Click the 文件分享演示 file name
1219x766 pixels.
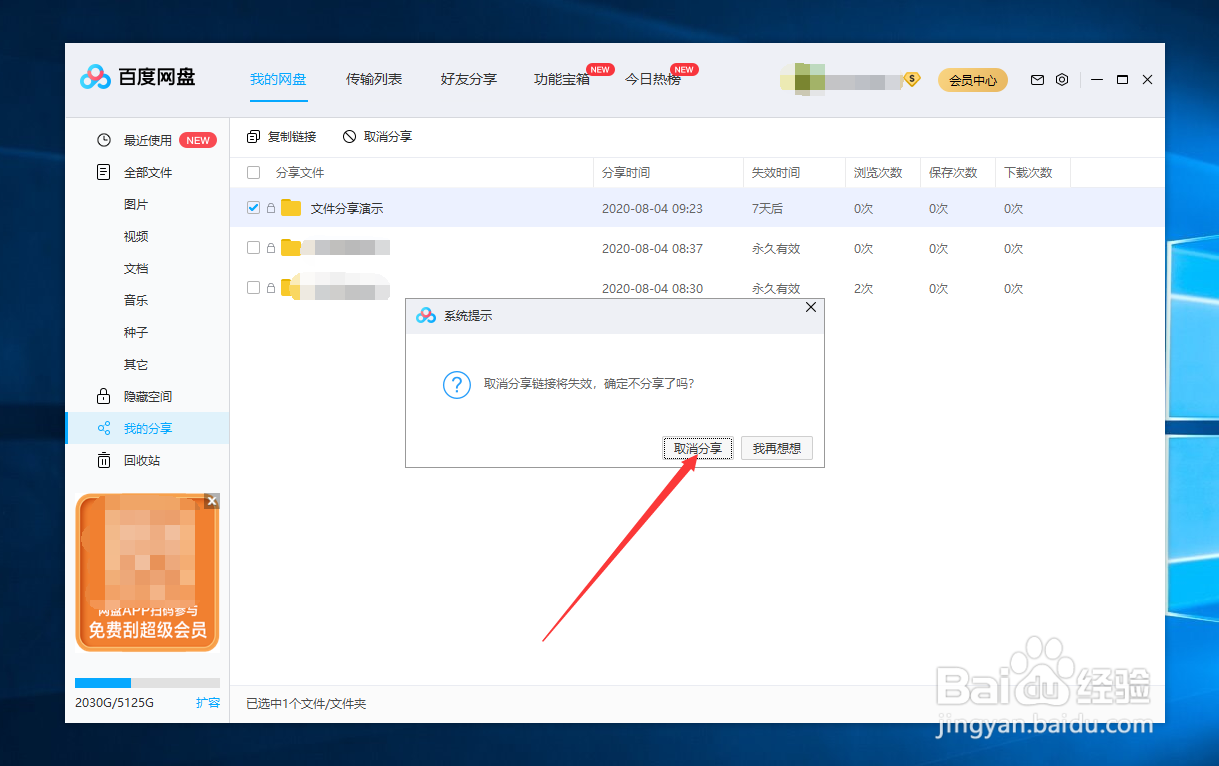click(x=347, y=208)
